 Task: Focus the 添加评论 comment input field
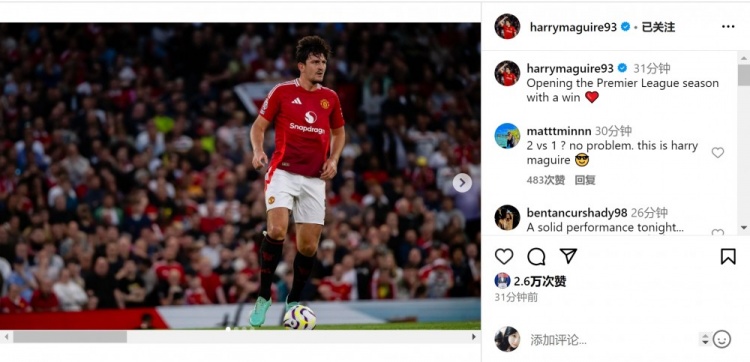tap(612, 340)
